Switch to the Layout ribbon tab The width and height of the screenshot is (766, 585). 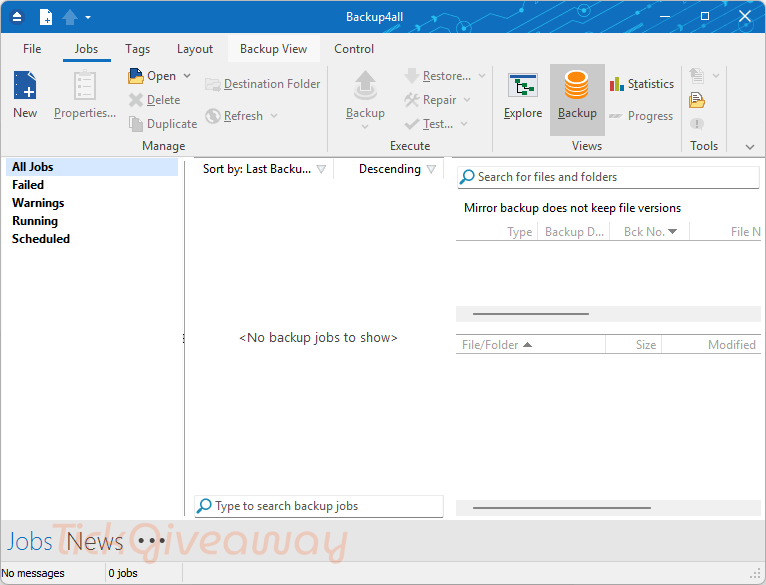(195, 49)
